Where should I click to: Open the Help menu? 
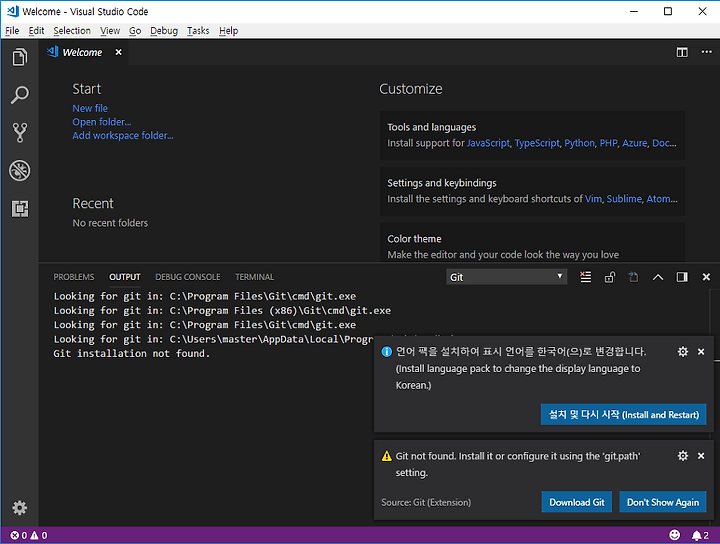(x=228, y=31)
